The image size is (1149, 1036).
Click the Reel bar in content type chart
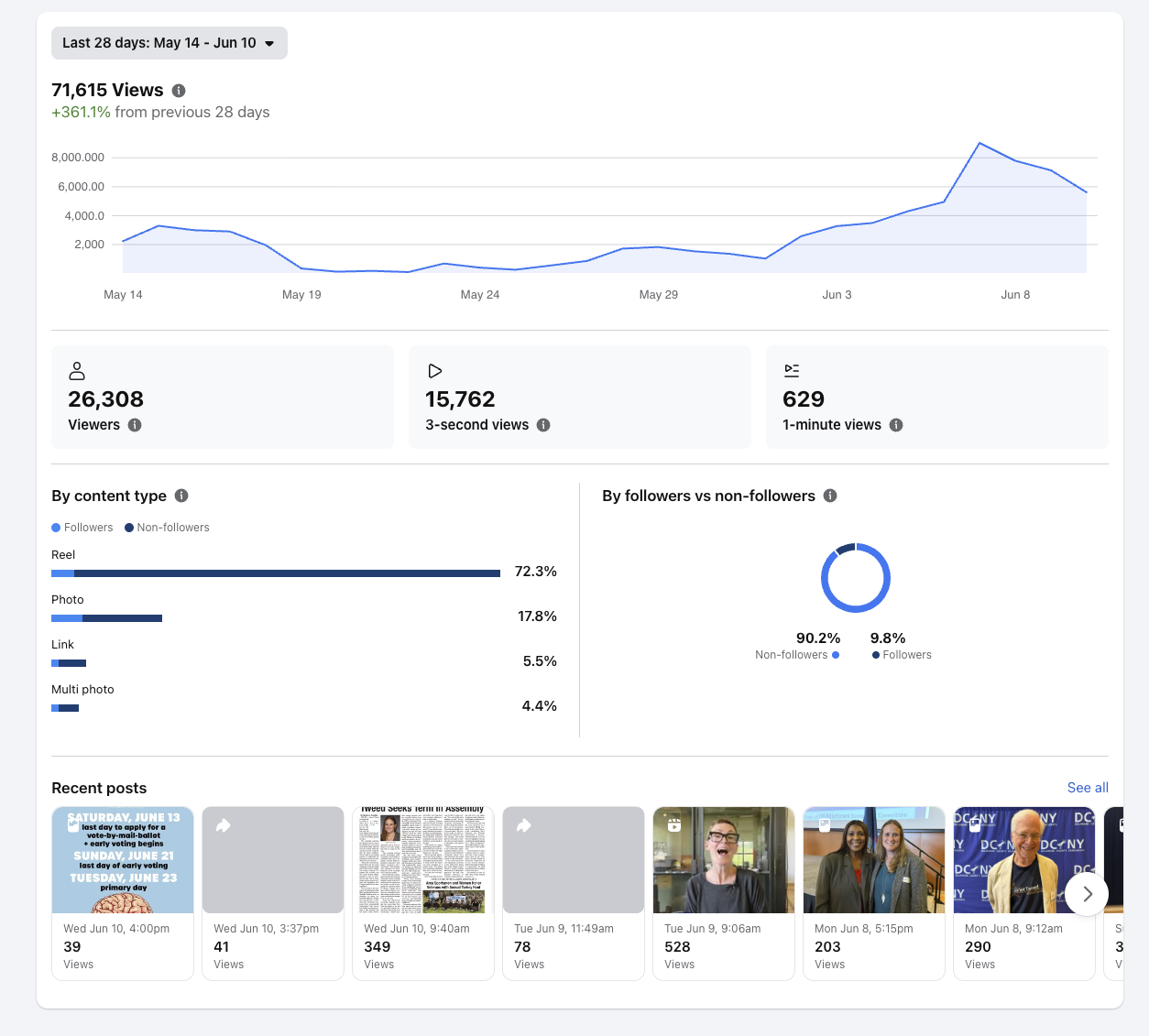point(276,573)
